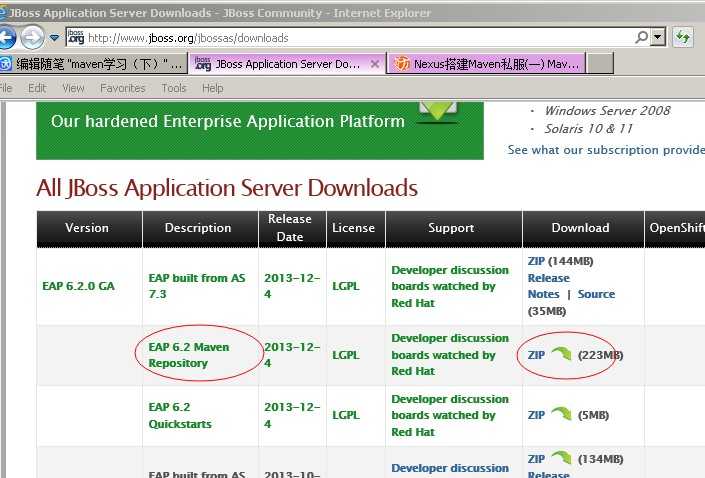Screen dimensions: 705x478
Task: Click "All JBoss Application Server Downloads" heading
Action: (x=227, y=188)
